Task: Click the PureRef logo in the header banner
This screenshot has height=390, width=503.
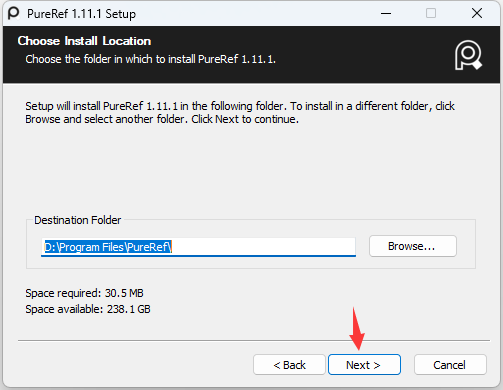Action: click(x=468, y=55)
